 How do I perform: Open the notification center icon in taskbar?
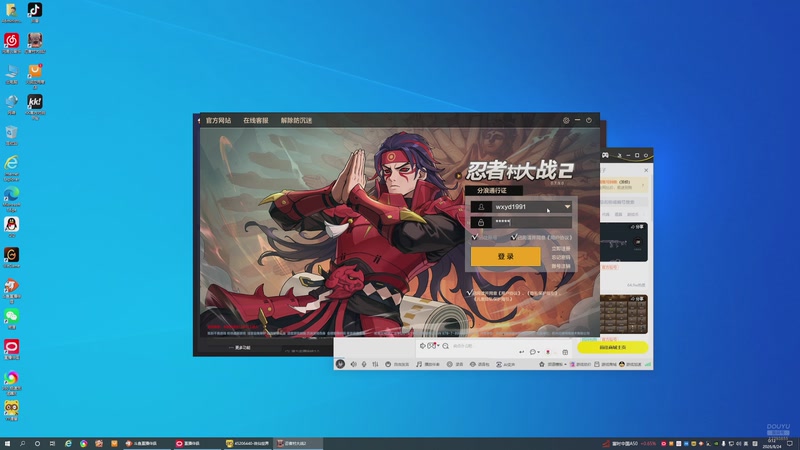click(x=790, y=443)
